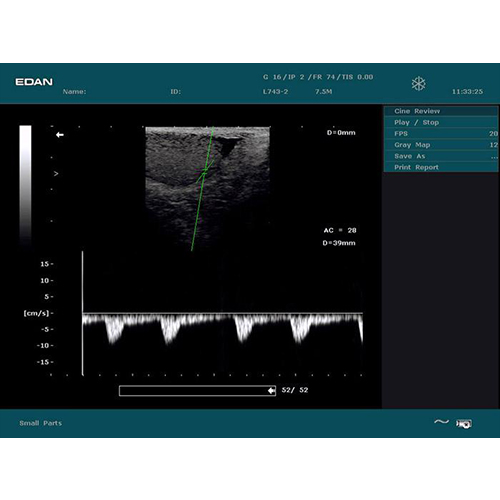The height and width of the screenshot is (500, 500).
Task: Click the Name: field label
Action: pos(74,92)
